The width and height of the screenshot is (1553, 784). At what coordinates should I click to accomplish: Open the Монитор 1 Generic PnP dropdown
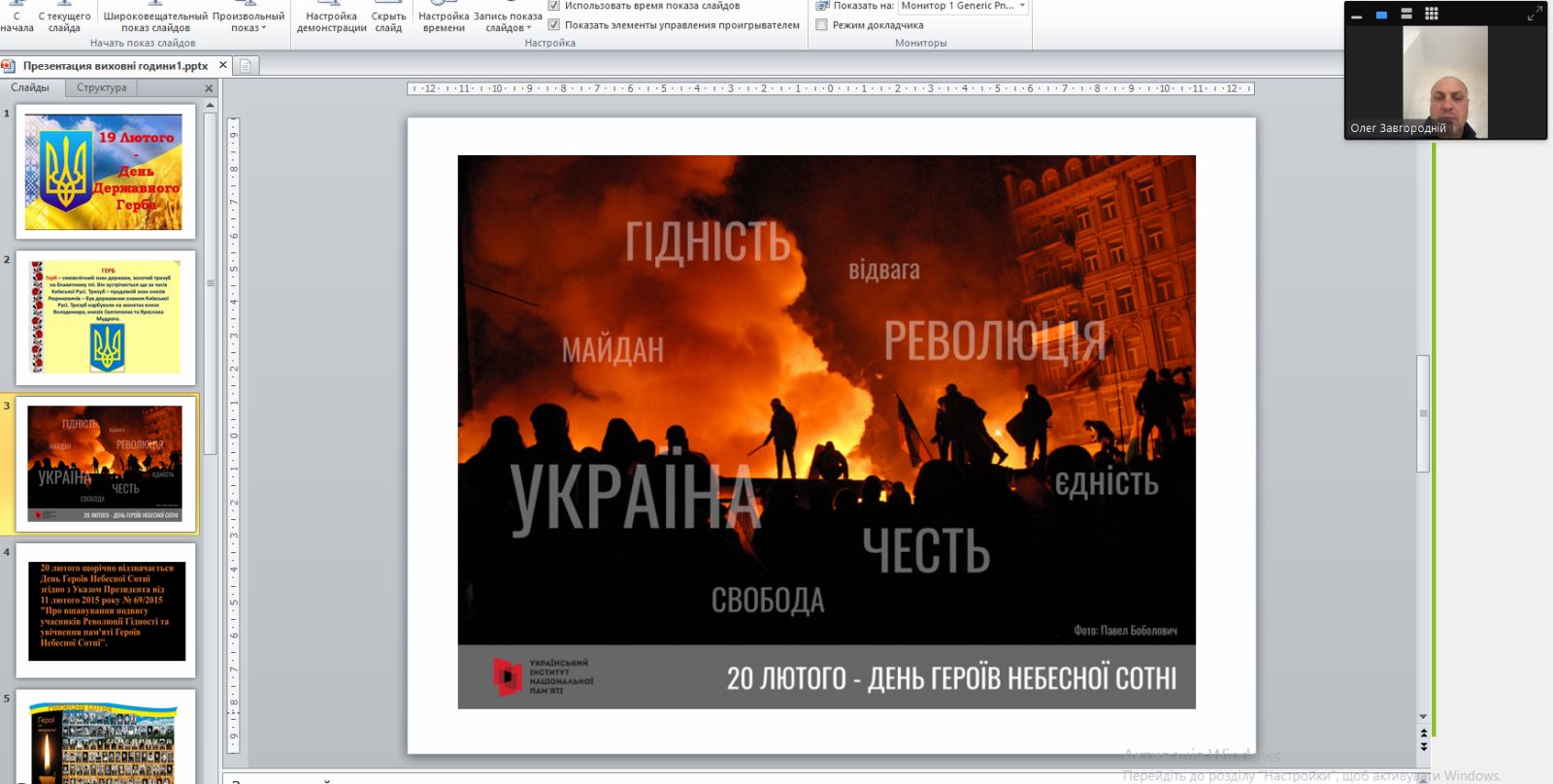pos(1022,6)
